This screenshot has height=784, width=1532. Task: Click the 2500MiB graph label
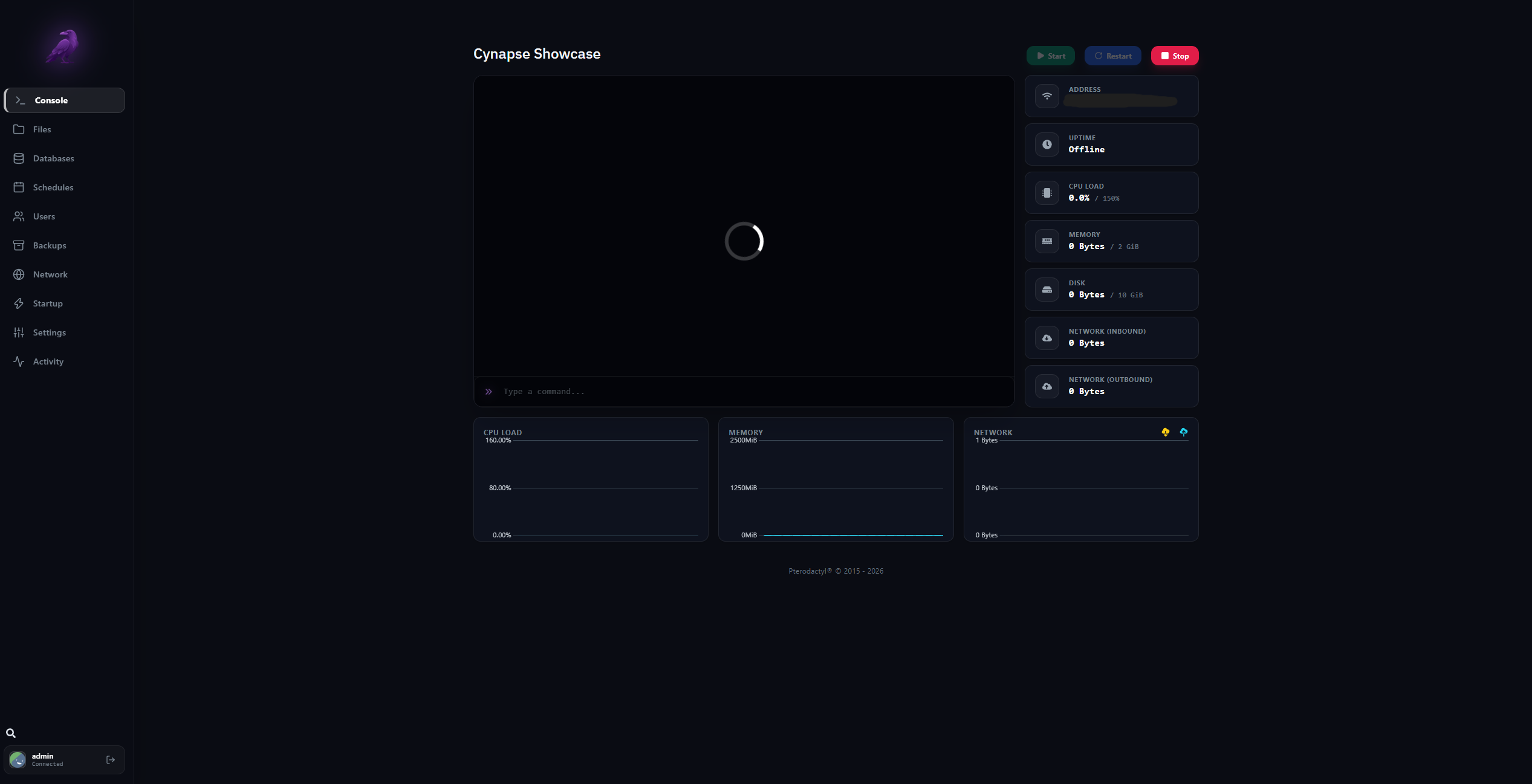(x=743, y=440)
